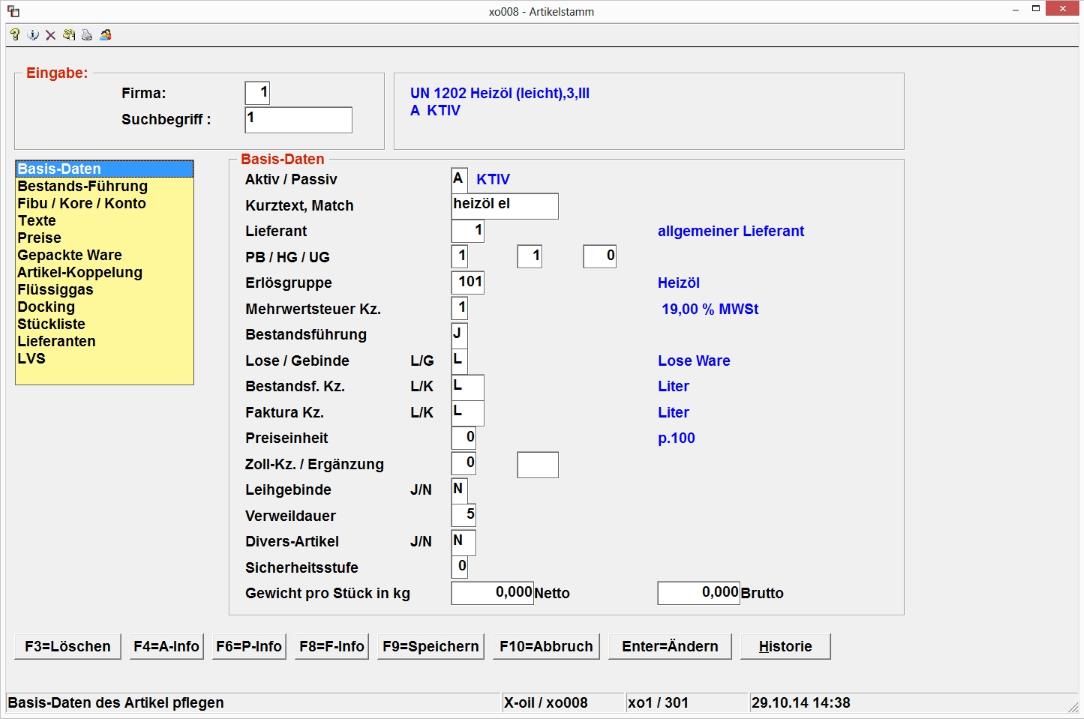
Task: Click the Divers-Artikel J/N field
Action: 463,541
